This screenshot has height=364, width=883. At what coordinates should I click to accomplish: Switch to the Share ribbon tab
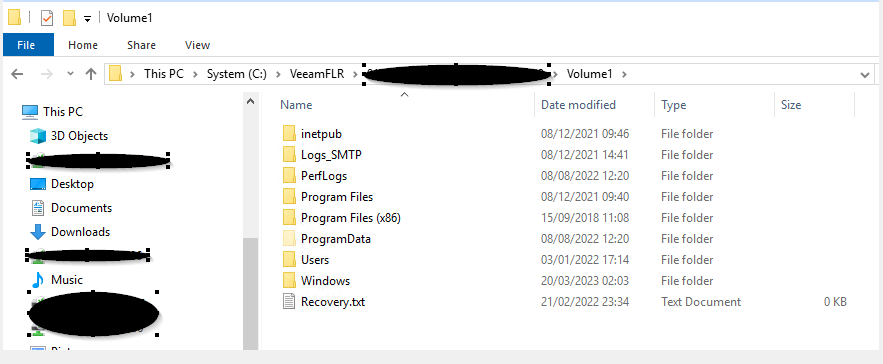click(x=141, y=45)
